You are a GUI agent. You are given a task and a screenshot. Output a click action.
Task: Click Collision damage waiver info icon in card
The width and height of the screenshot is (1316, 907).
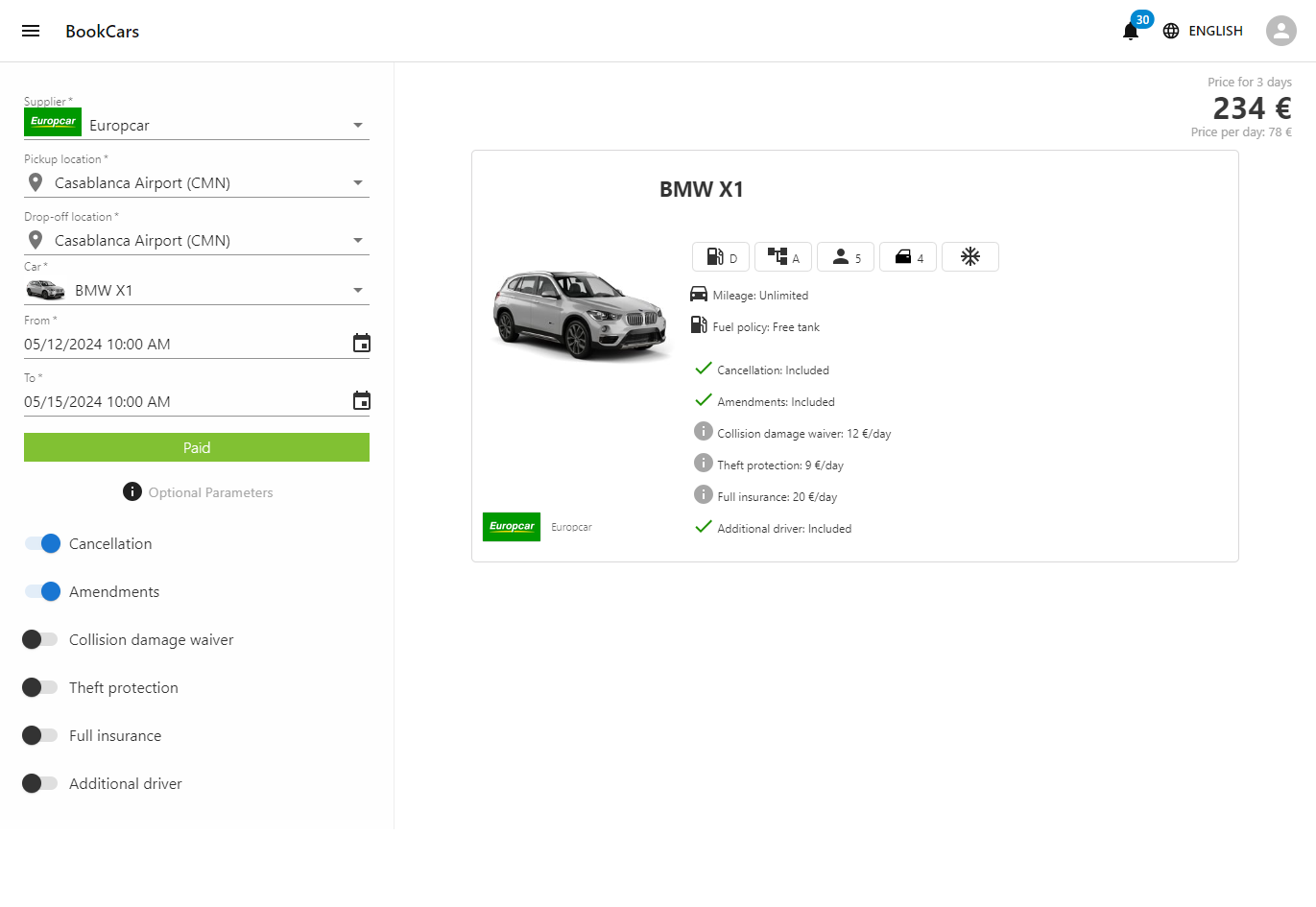pyautogui.click(x=704, y=431)
